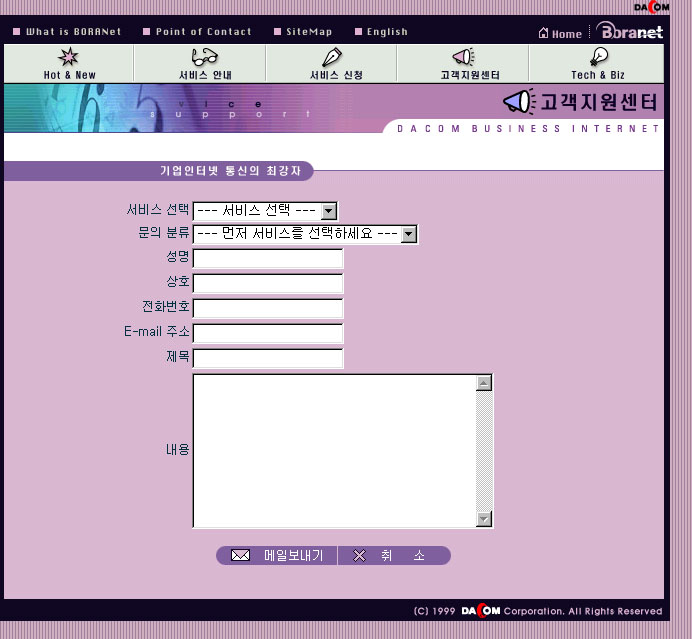Viewport: 692px width, 639px height.
Task: Click the 전화번호 field label
Action: click(165, 306)
